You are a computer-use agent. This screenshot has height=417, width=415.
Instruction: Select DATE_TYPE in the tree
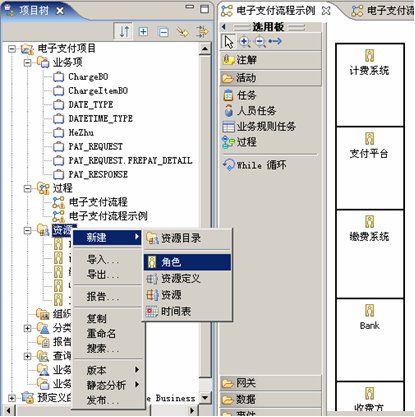coord(91,105)
